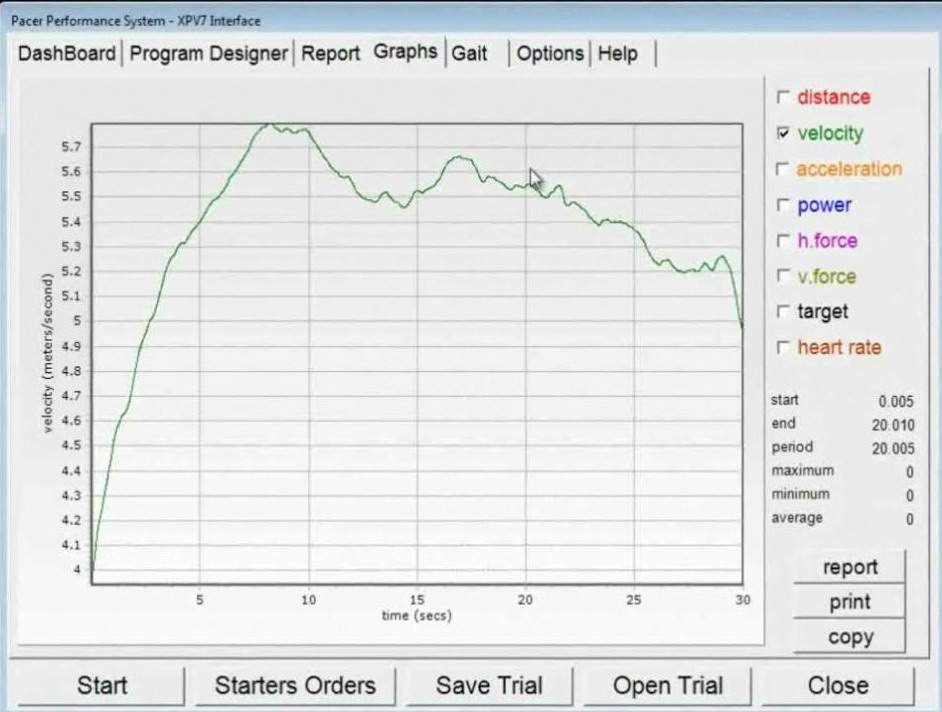Click the 'average' label

[797, 518]
